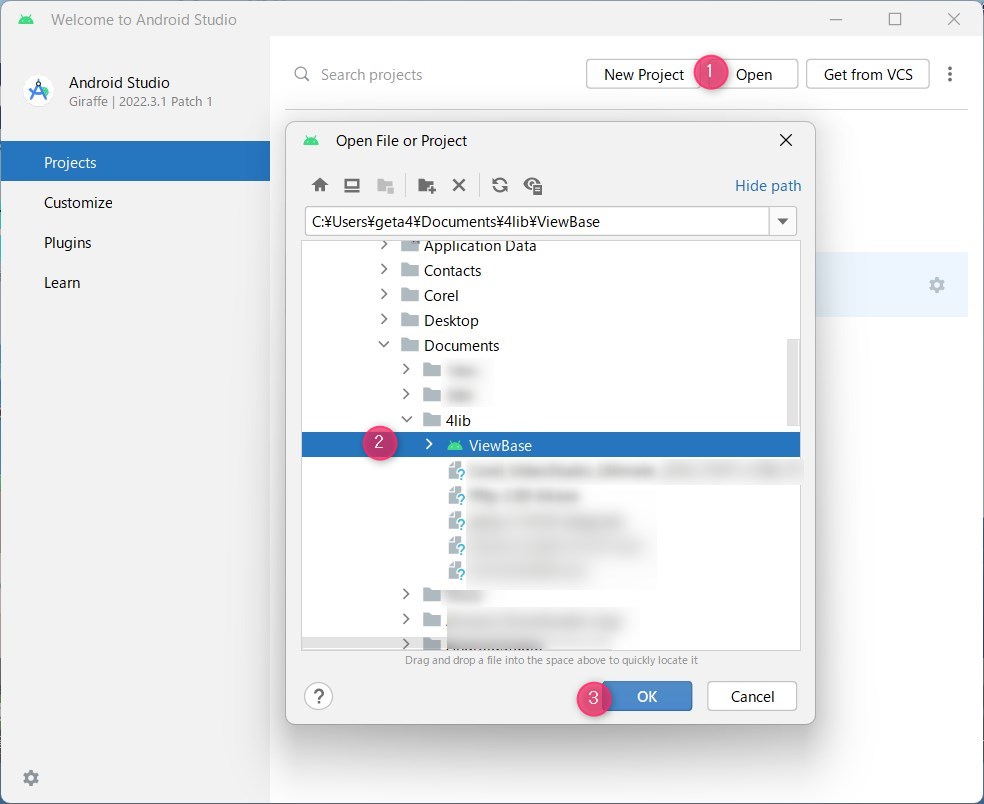The height and width of the screenshot is (804, 984).
Task: Open the welcome screen settings gear
Action: click(x=31, y=778)
